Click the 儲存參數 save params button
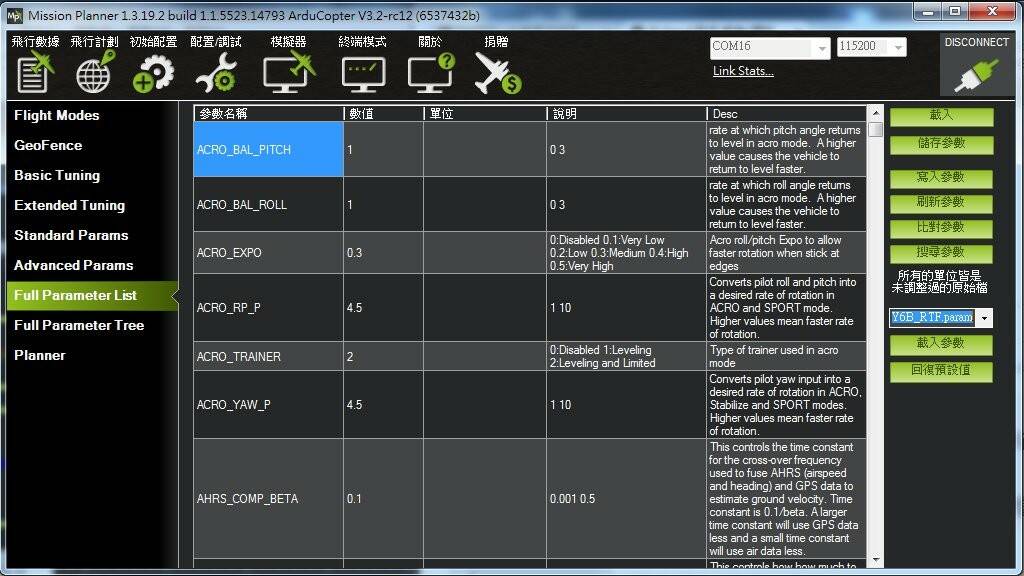The width and height of the screenshot is (1024, 576). coord(941,144)
